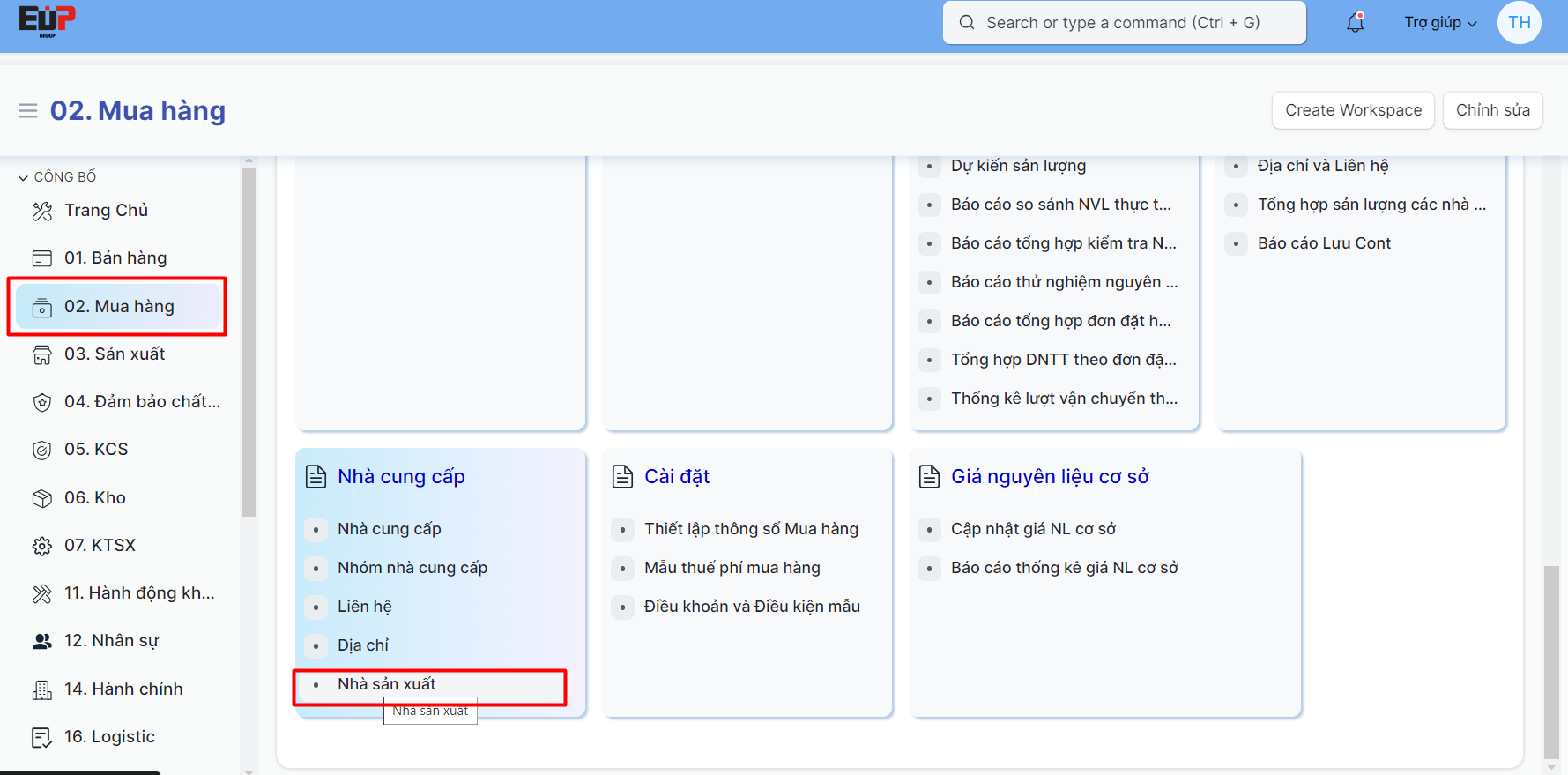Click the Create Workspace button
The height and width of the screenshot is (775, 1568).
coord(1353,110)
